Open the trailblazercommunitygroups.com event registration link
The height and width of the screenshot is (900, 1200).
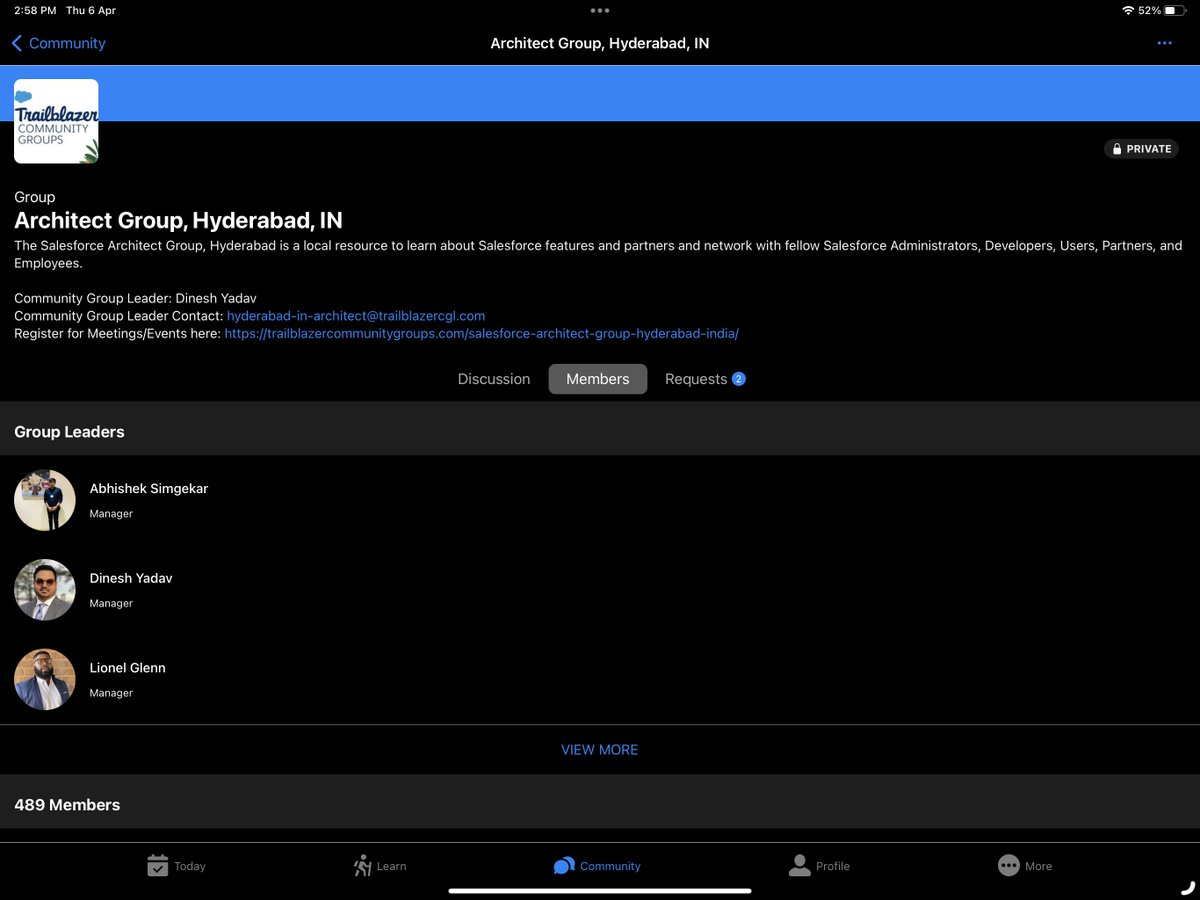pyautogui.click(x=481, y=333)
